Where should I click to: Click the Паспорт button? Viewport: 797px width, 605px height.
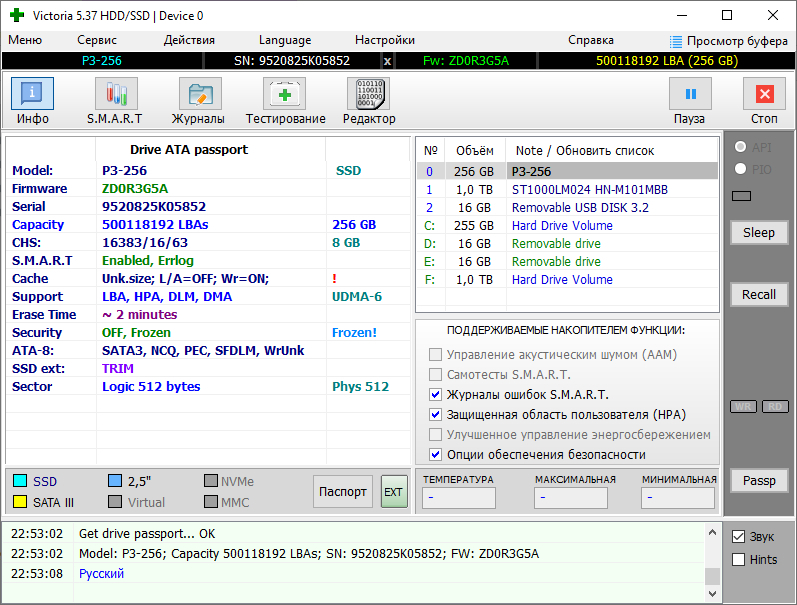click(x=342, y=492)
